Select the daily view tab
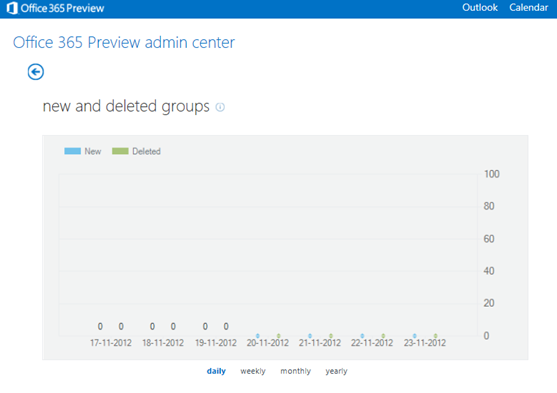 tap(216, 371)
